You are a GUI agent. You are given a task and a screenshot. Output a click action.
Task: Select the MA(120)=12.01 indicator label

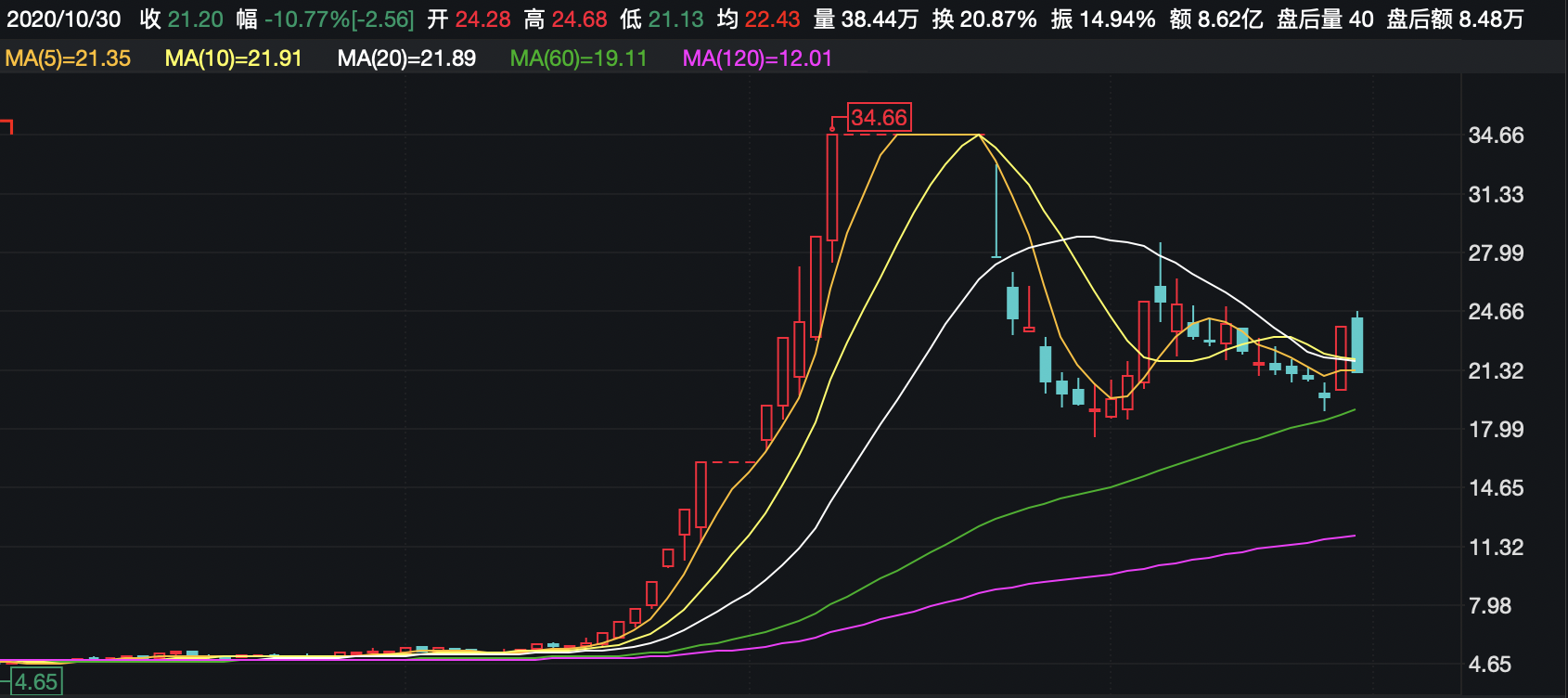tap(757, 58)
